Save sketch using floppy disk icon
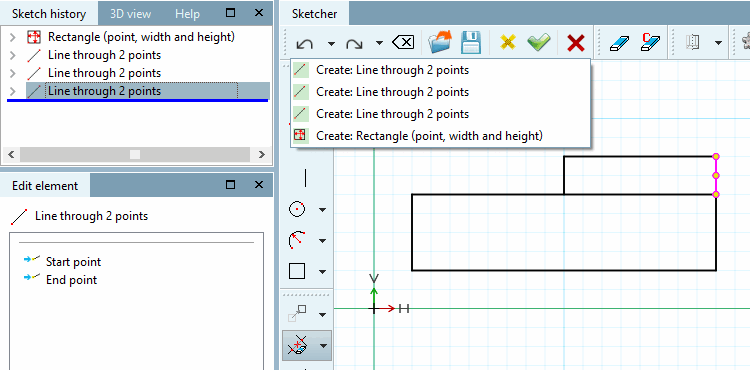This screenshot has width=750, height=370. coord(471,43)
